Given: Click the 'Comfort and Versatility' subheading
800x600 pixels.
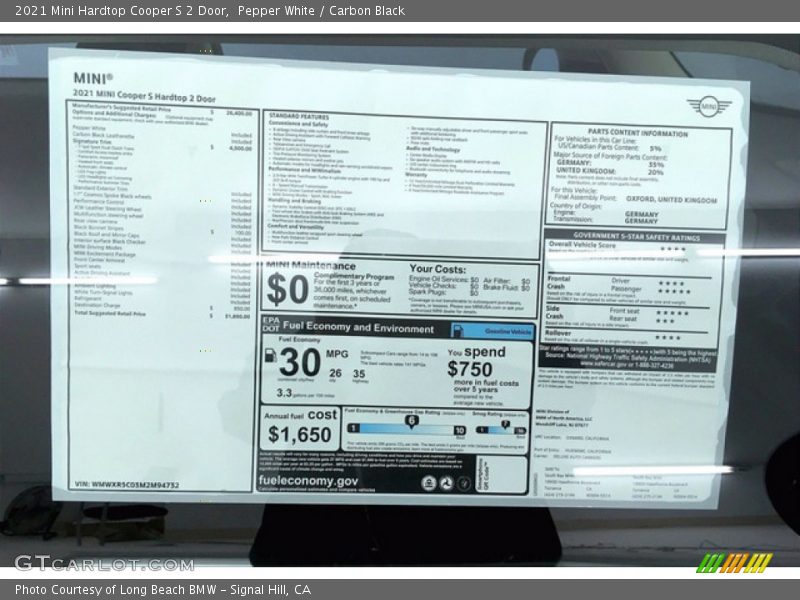Looking at the screenshot, I should (x=296, y=227).
